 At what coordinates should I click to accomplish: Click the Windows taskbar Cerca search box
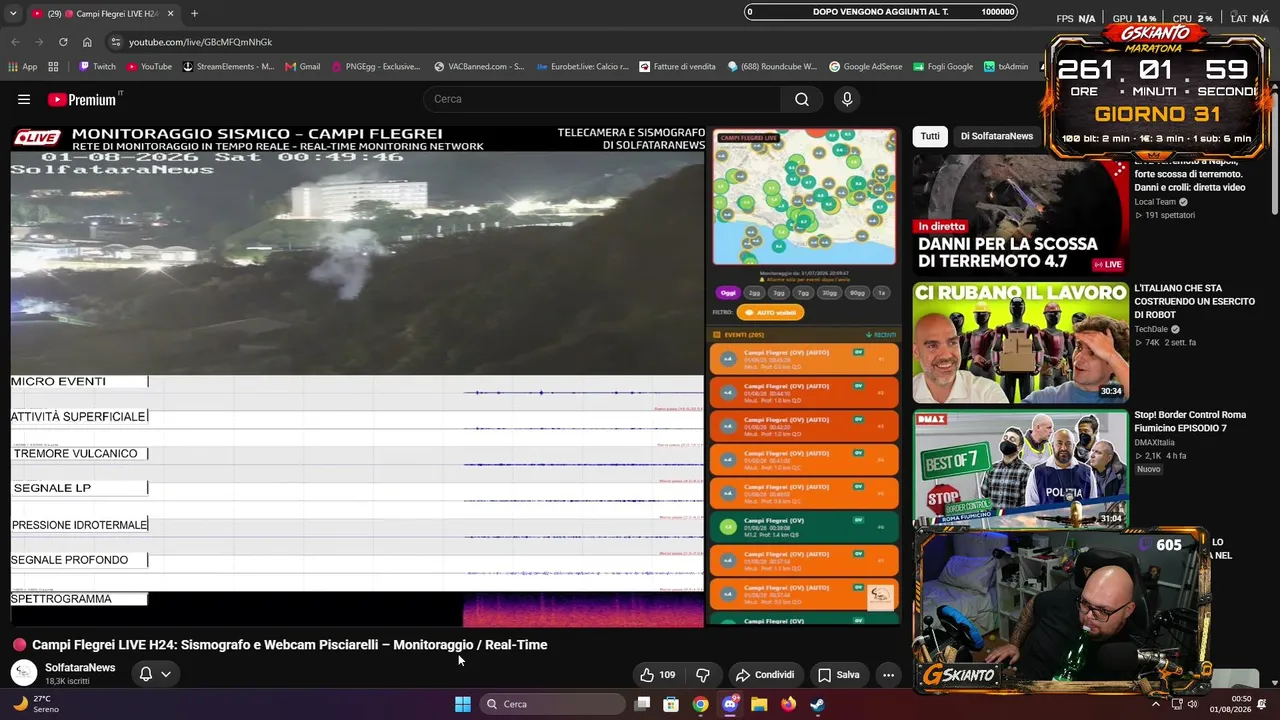(x=552, y=704)
